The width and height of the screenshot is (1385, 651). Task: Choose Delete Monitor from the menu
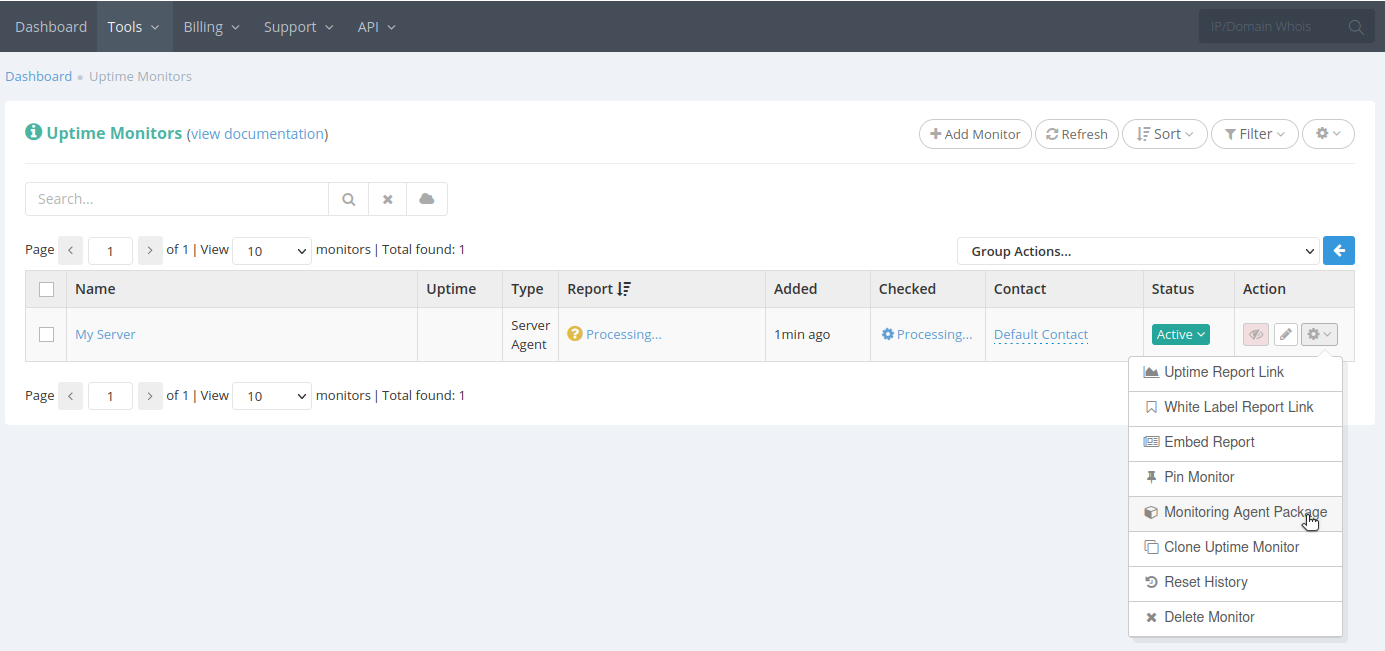[x=1235, y=618]
